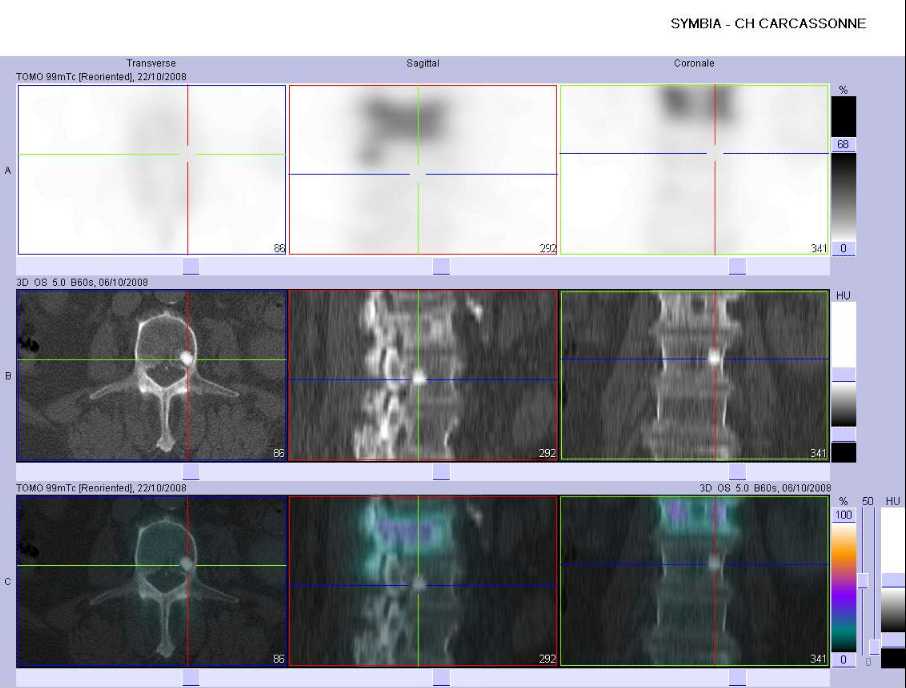Image resolution: width=906 pixels, height=688 pixels.
Task: Click the row label B
Action: coord(8,376)
